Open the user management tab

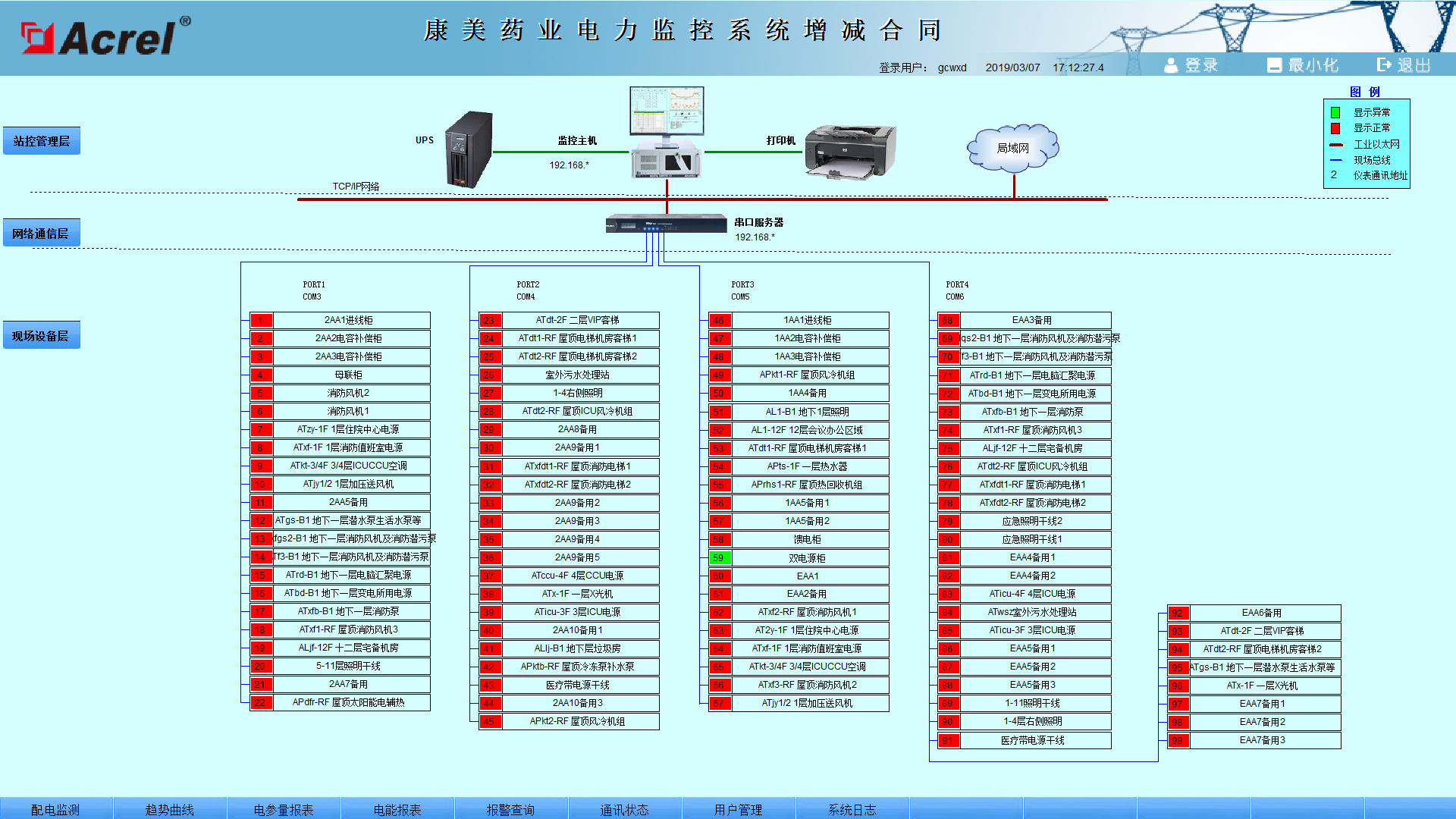click(739, 809)
